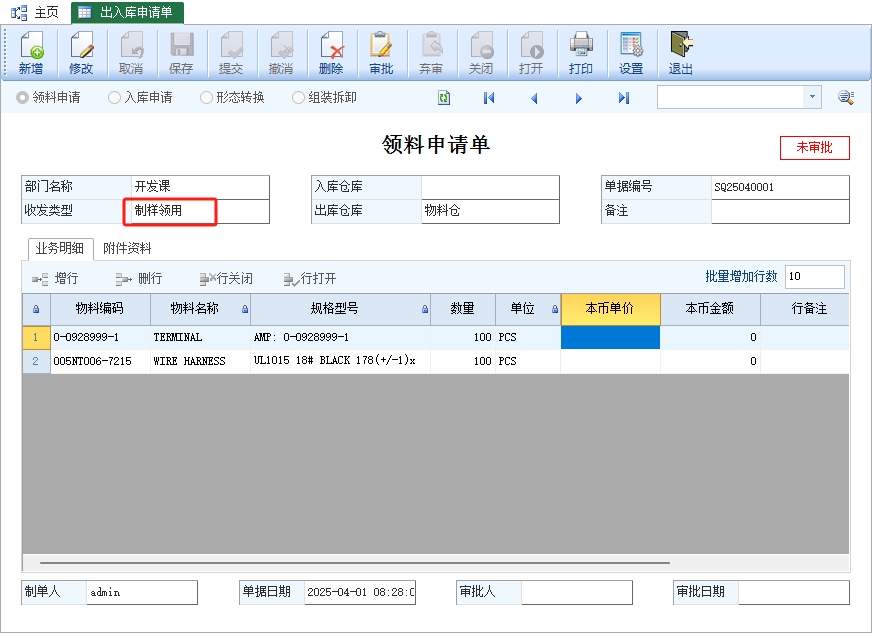Viewport: 872px width, 633px height.
Task: Click the 删除 (Delete) toolbar icon
Action: coord(331,53)
